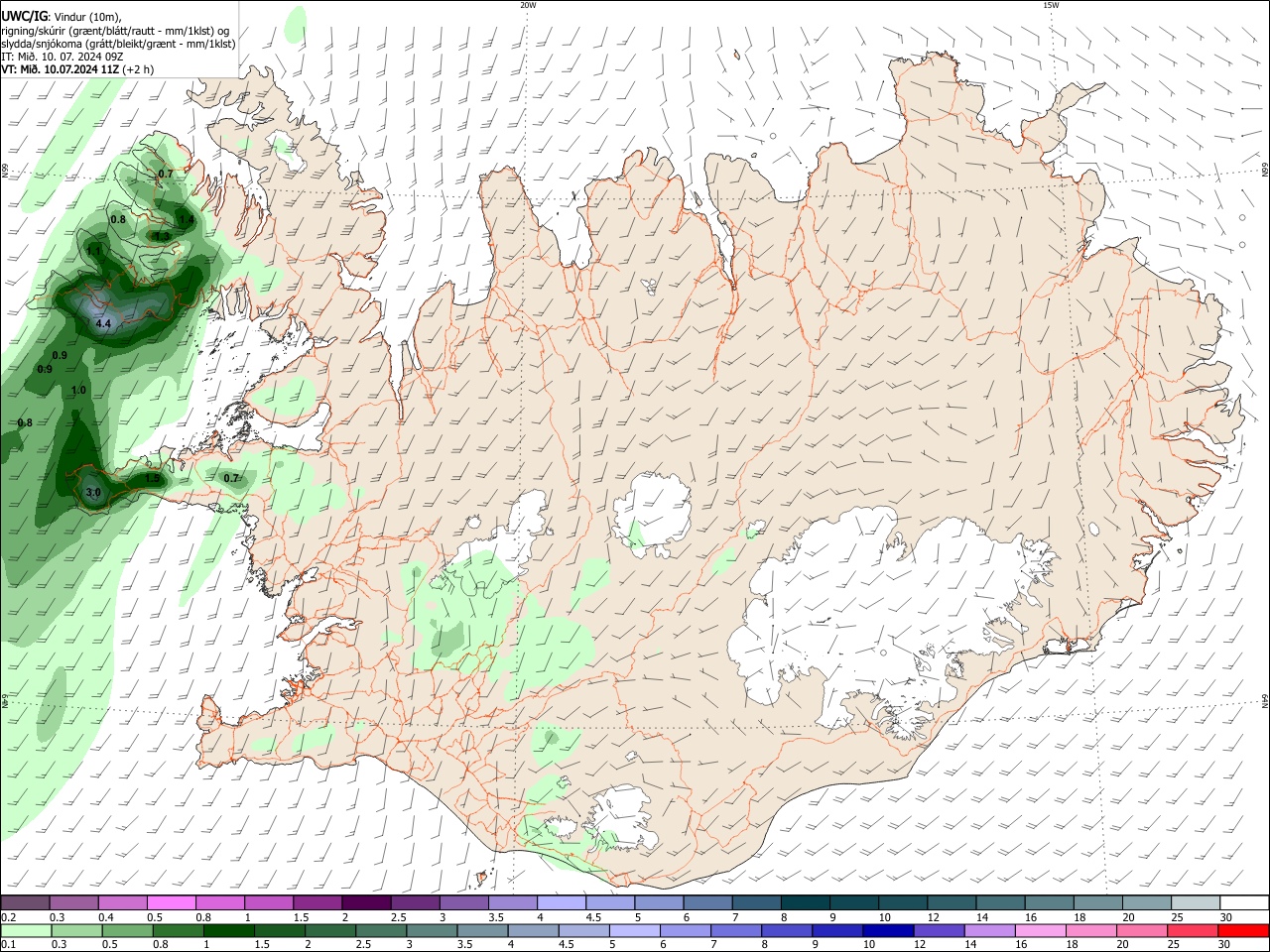The image size is (1270, 952).
Task: Click the white swatch at 30 in the upper legend row
Action: (1244, 902)
